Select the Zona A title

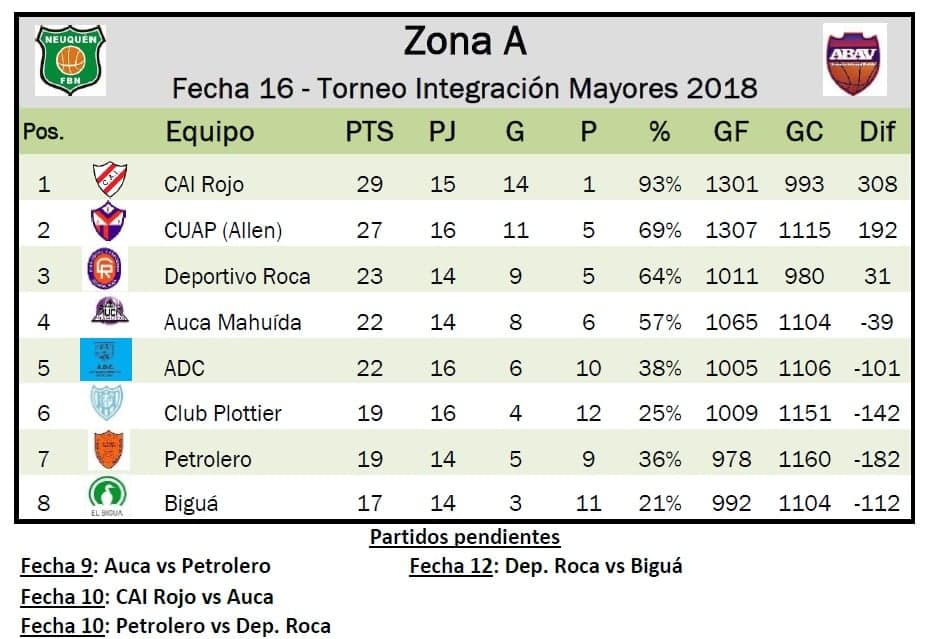[464, 42]
